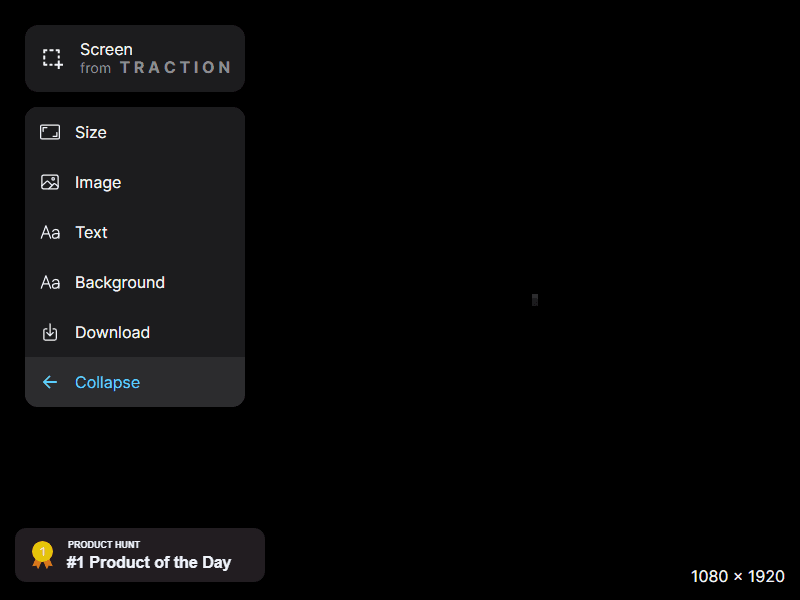The height and width of the screenshot is (600, 800).
Task: Click the small "PRODUCT HUNT" caption
Action: [104, 545]
